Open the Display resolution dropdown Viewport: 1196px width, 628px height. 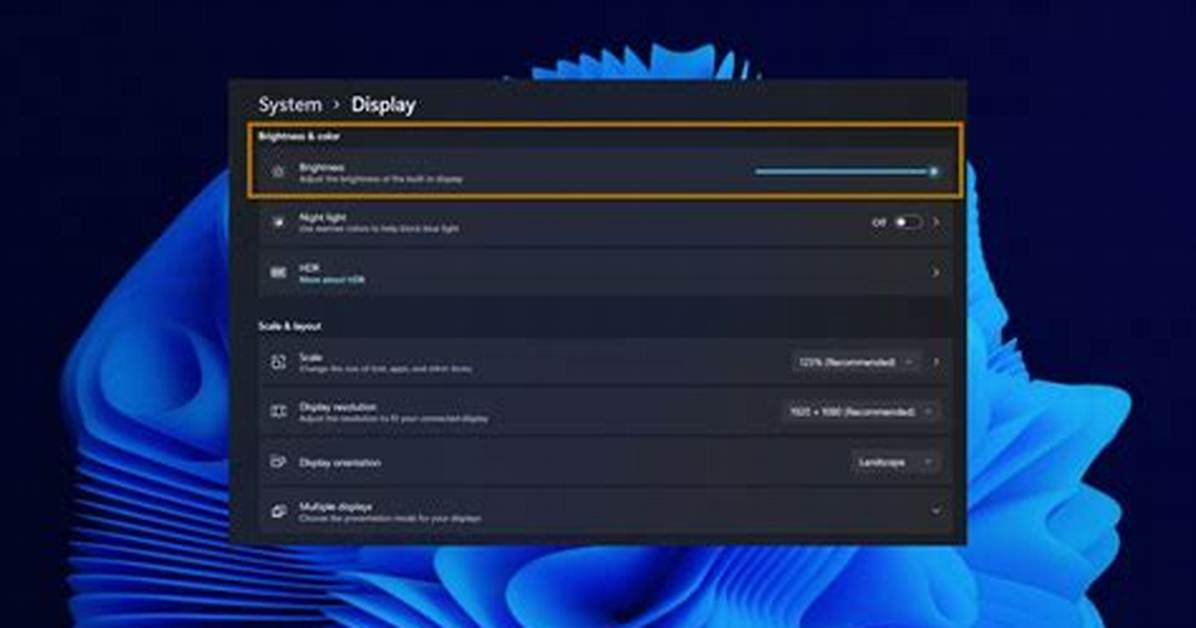click(860, 412)
